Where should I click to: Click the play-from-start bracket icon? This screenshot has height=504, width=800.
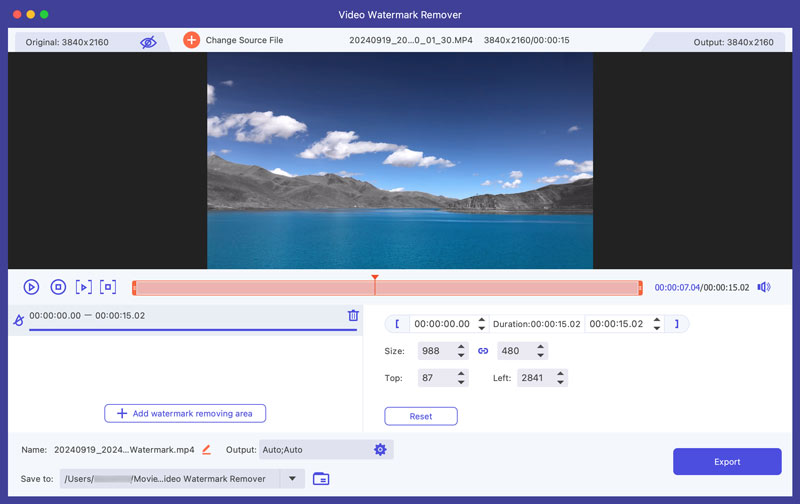click(x=83, y=287)
